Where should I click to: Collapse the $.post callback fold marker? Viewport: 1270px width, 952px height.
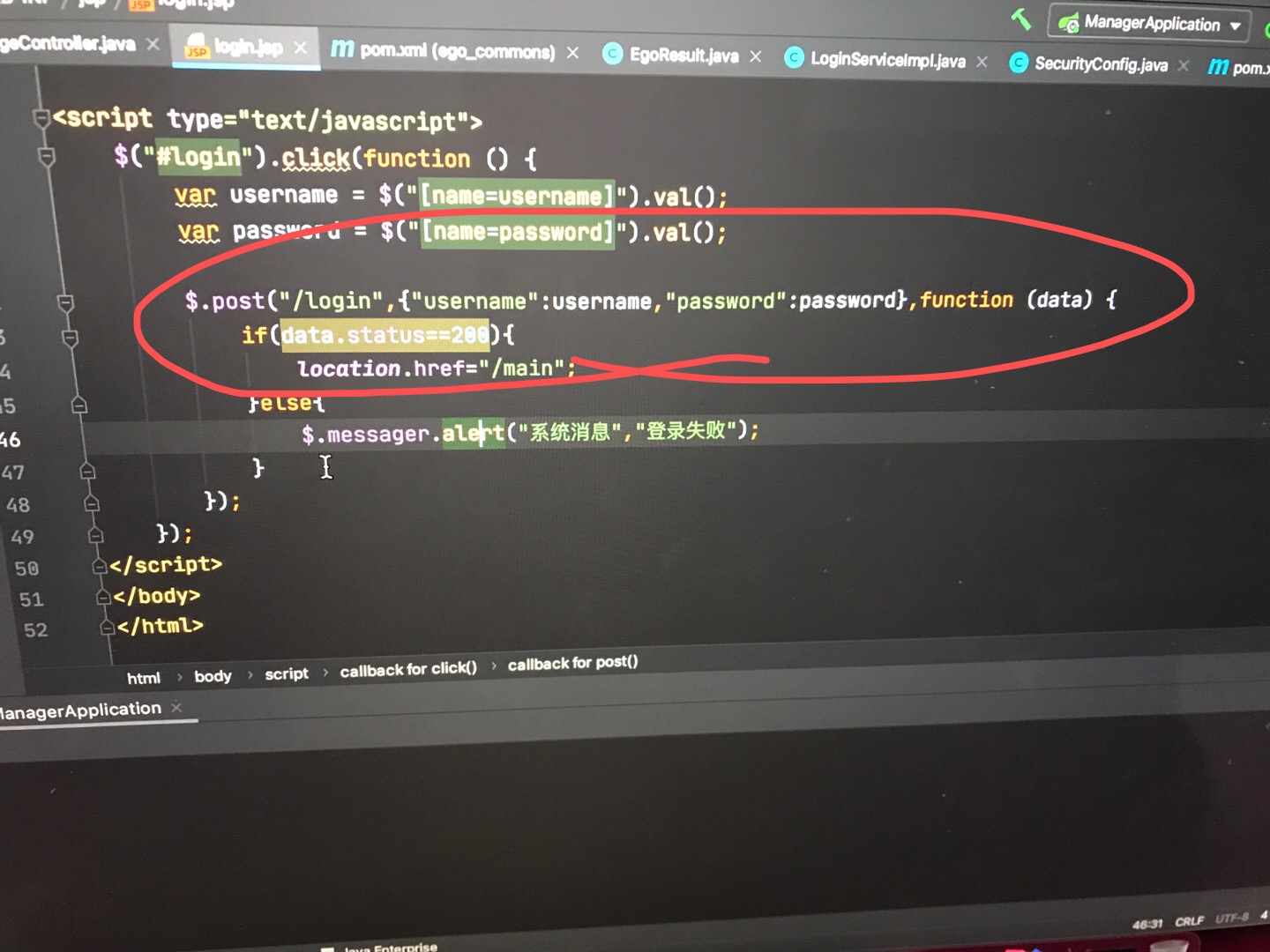(x=65, y=303)
